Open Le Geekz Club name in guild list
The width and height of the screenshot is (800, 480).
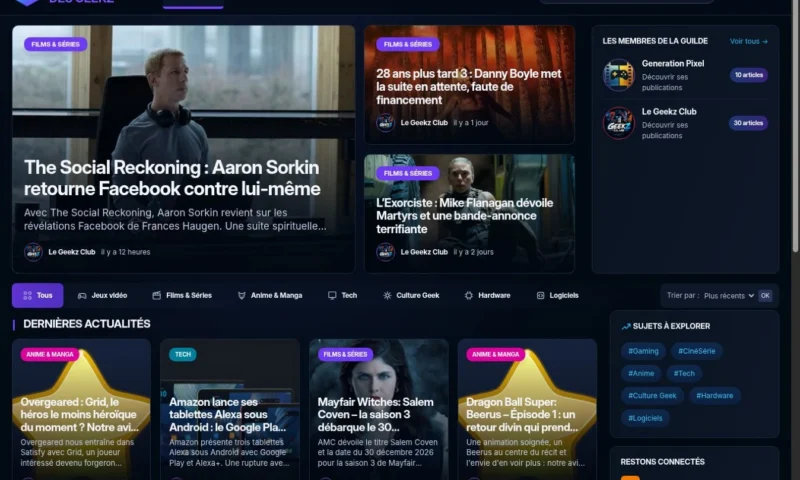point(669,111)
